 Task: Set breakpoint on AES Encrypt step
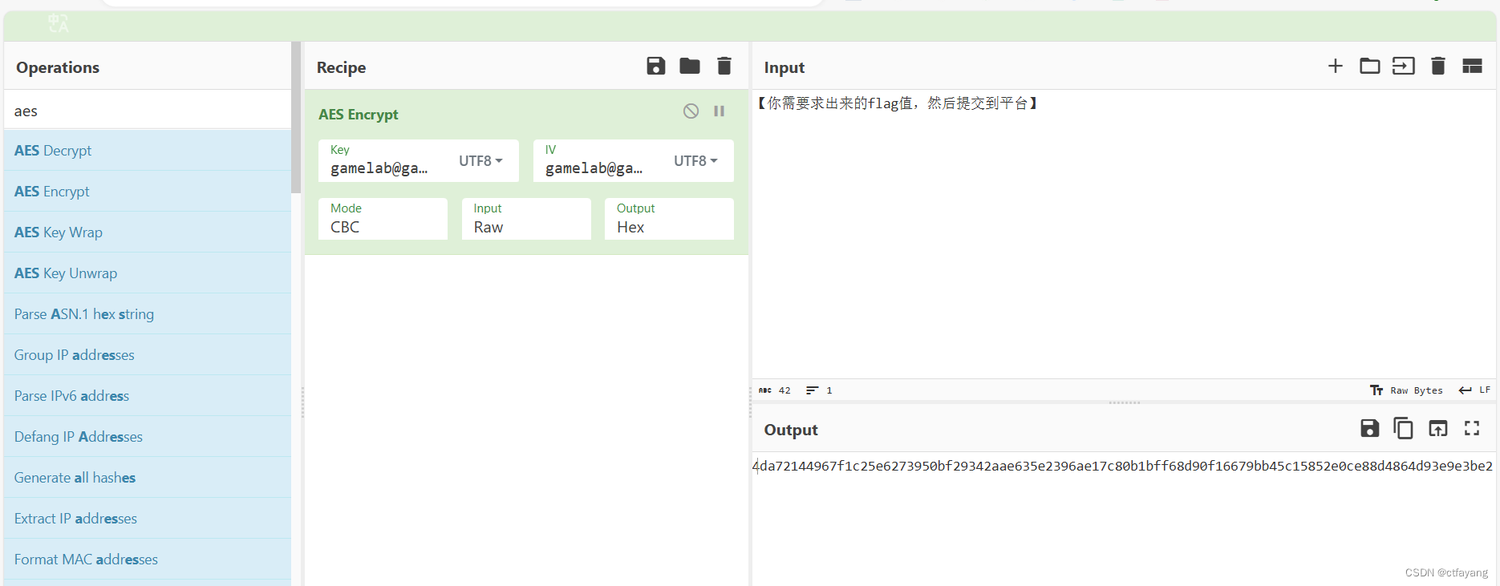(719, 111)
